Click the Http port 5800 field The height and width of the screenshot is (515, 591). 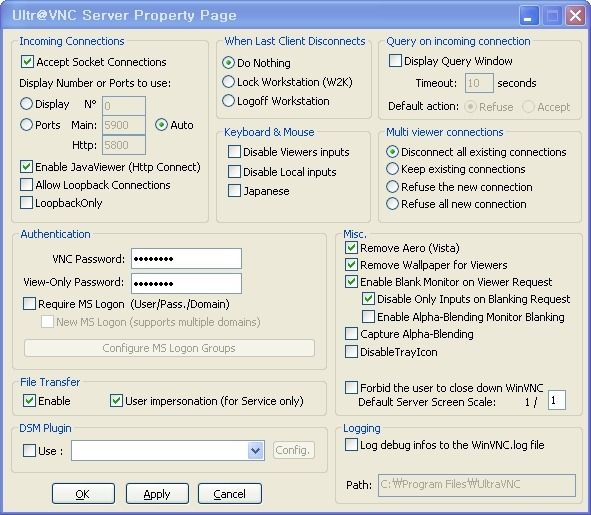click(x=124, y=145)
